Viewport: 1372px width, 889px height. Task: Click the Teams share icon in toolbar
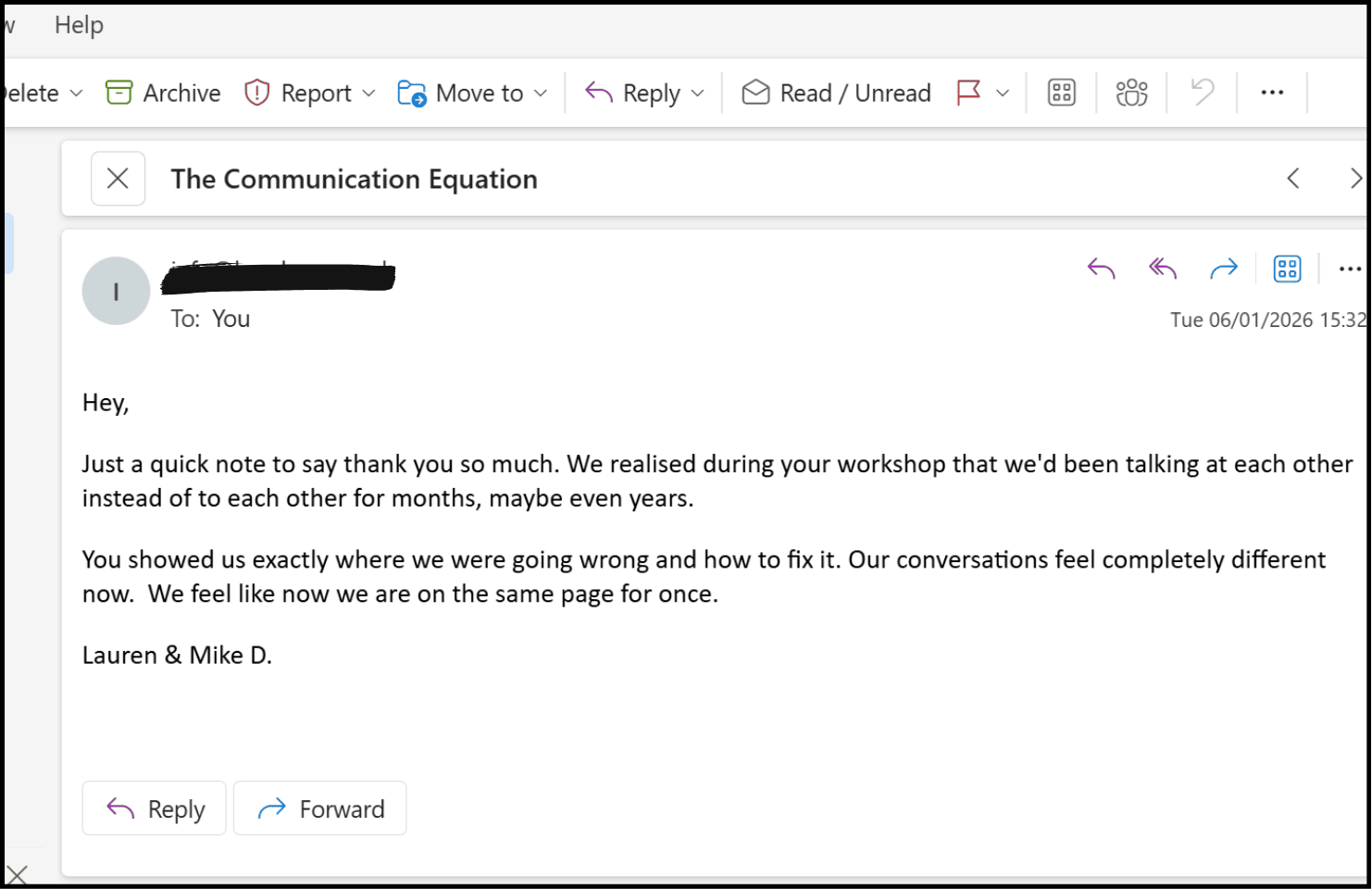click(1131, 93)
